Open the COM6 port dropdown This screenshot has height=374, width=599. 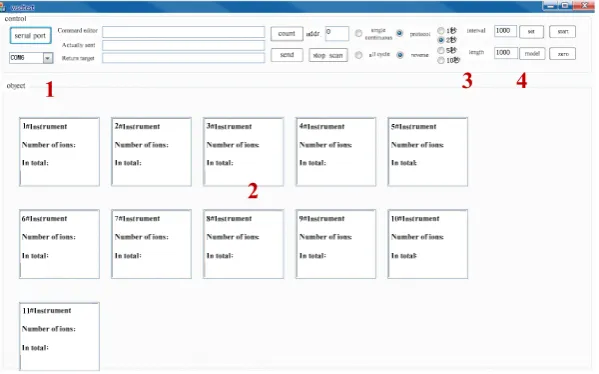tap(48, 58)
